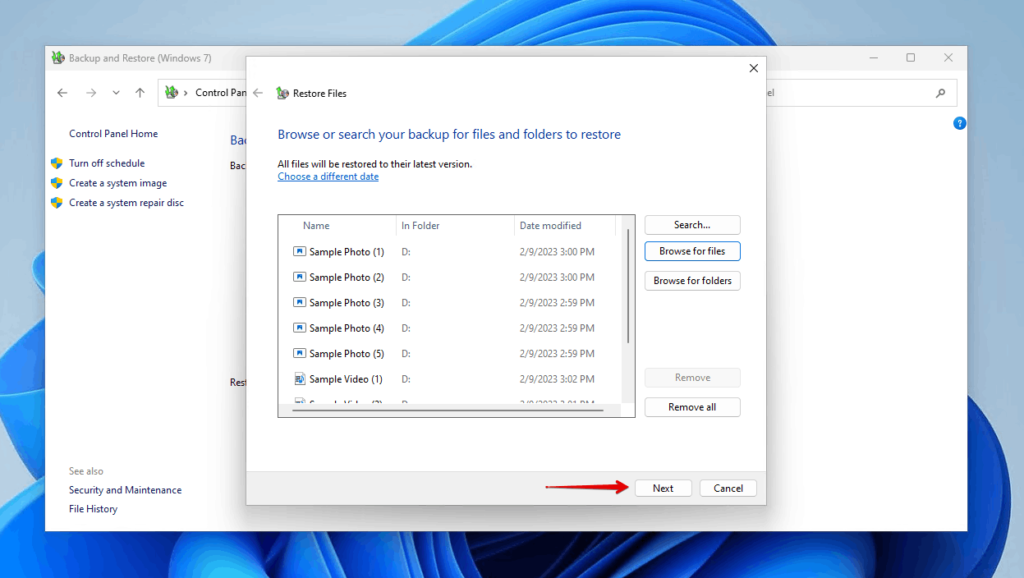Open the Browse for files dialog
The height and width of the screenshot is (578, 1024).
point(692,251)
